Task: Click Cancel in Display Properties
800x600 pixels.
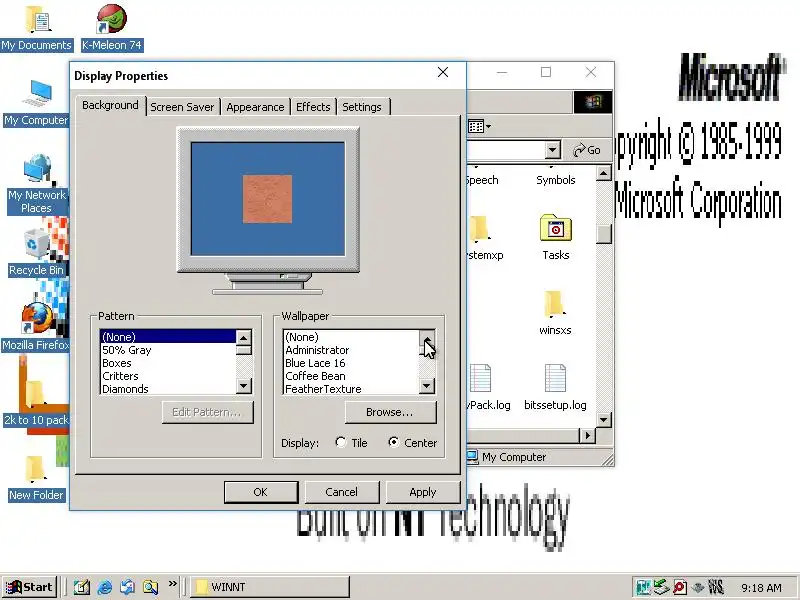Action: [x=342, y=492]
